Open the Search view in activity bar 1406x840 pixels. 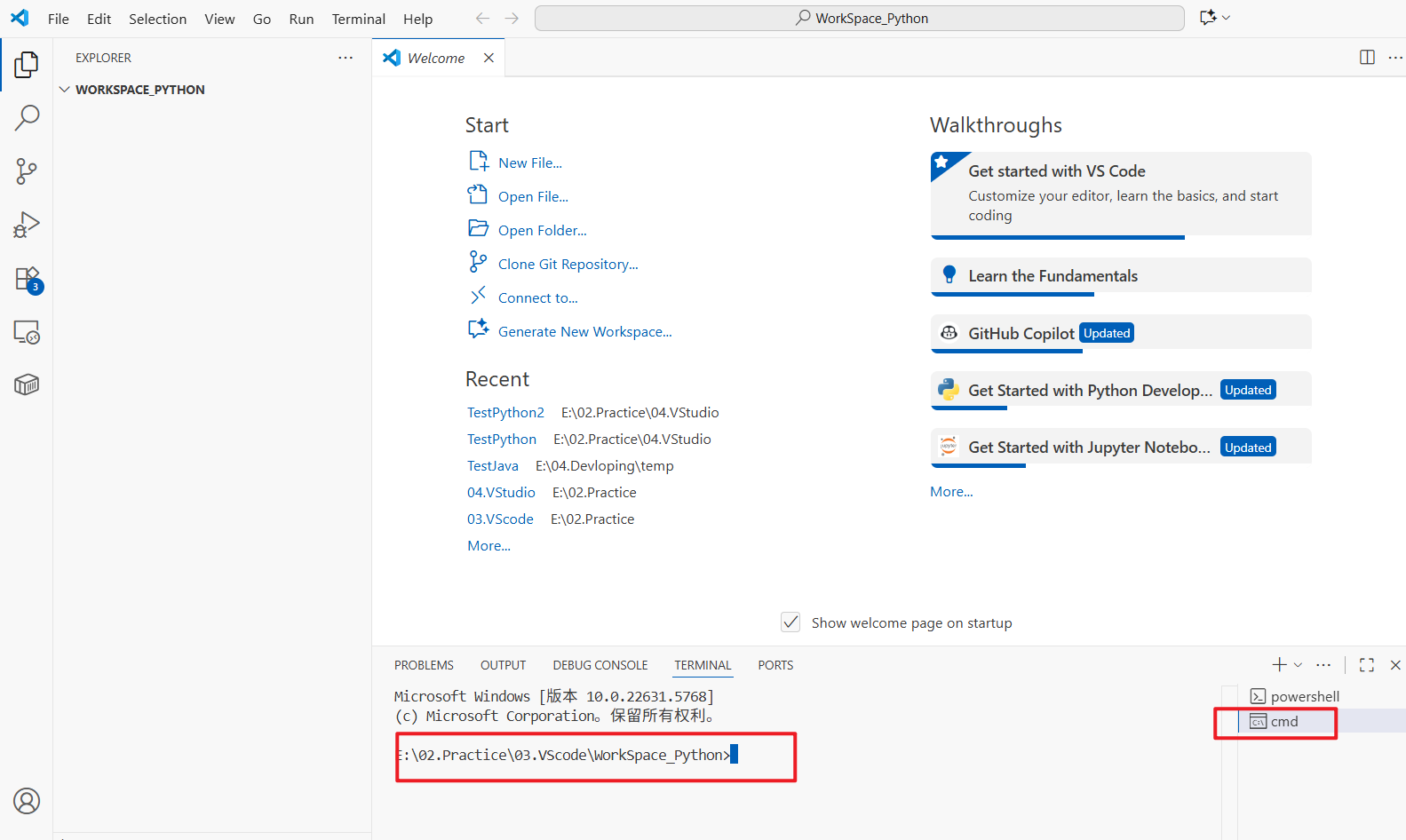27,117
